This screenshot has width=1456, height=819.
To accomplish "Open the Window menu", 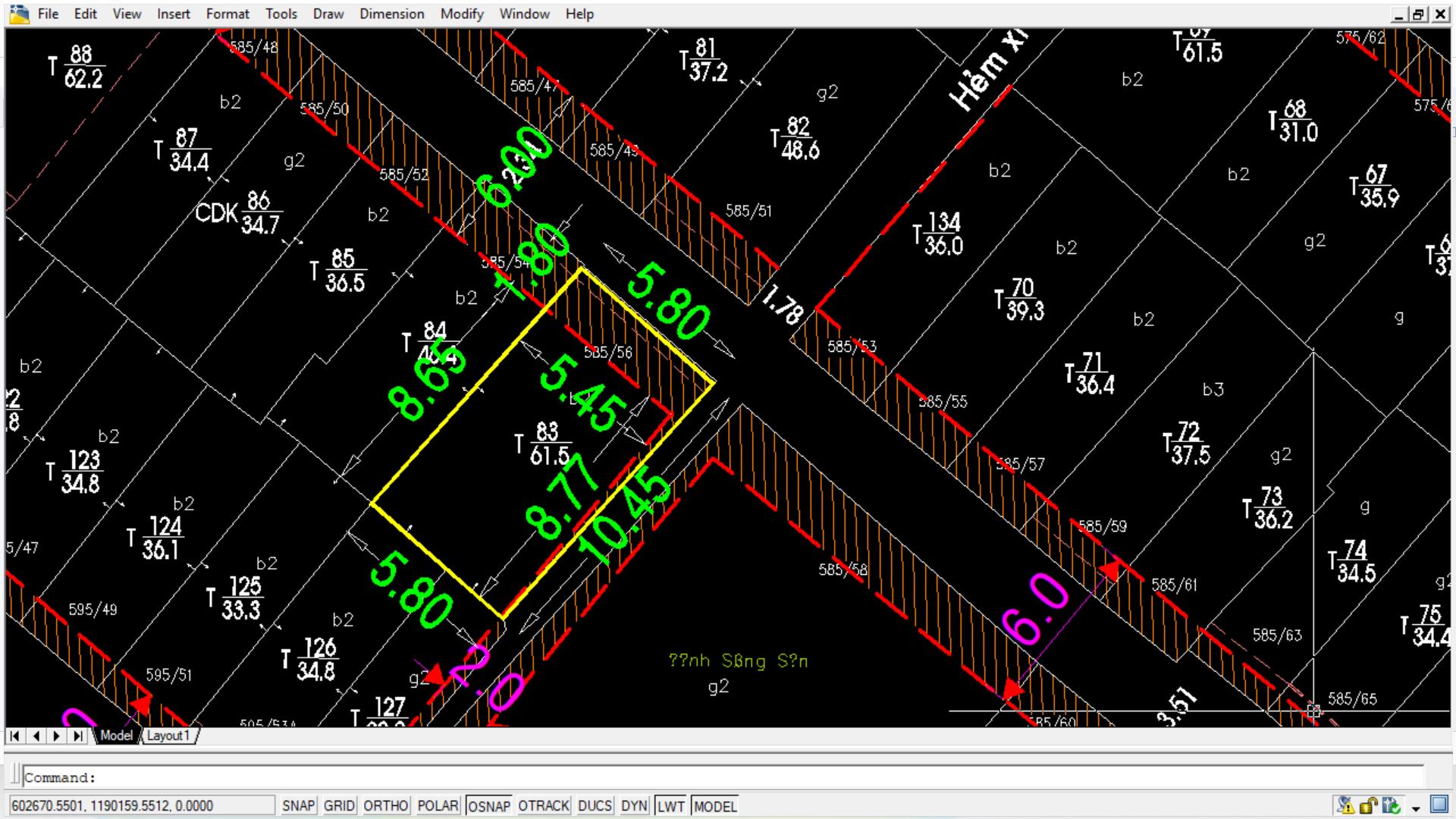I will 524,14.
